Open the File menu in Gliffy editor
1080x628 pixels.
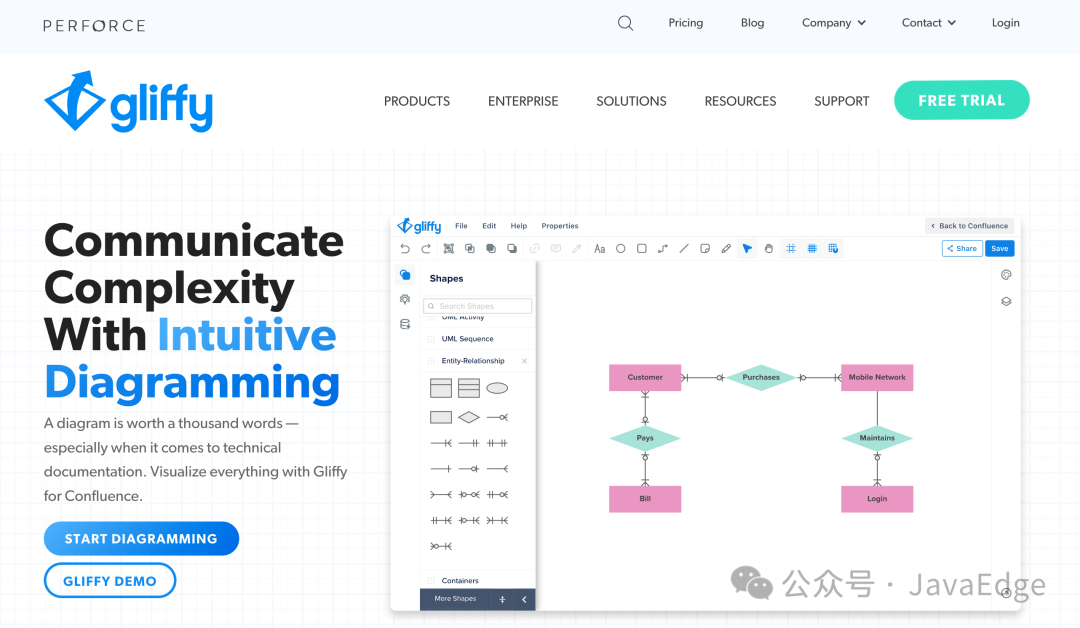pyautogui.click(x=461, y=226)
